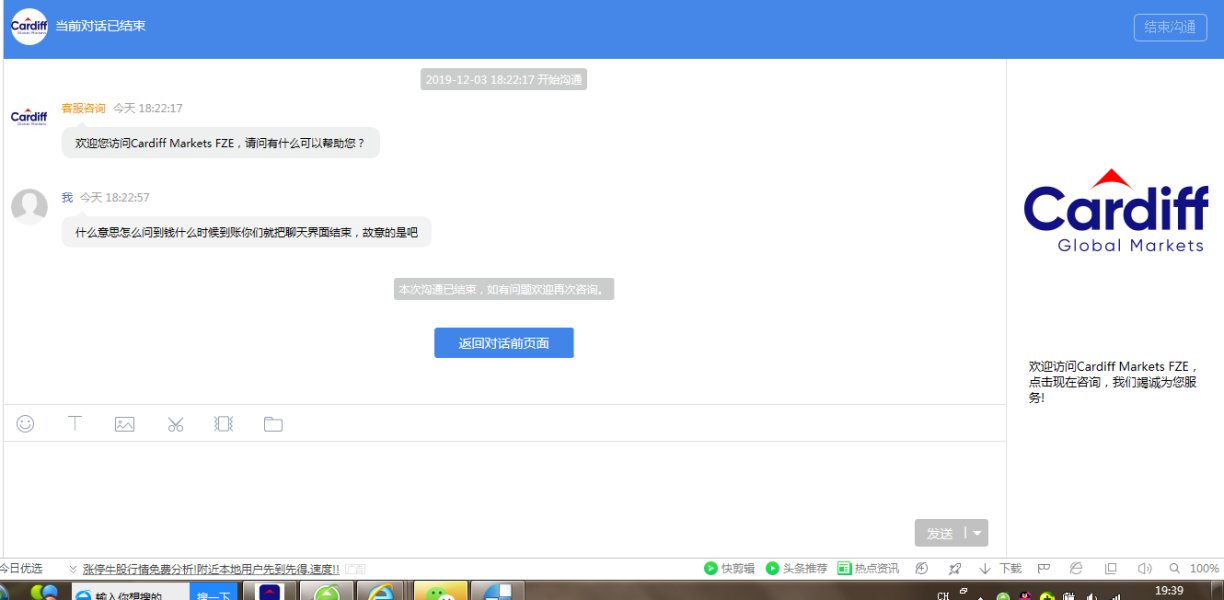Click the 发送 send button
The image size is (1224, 600).
(940, 533)
